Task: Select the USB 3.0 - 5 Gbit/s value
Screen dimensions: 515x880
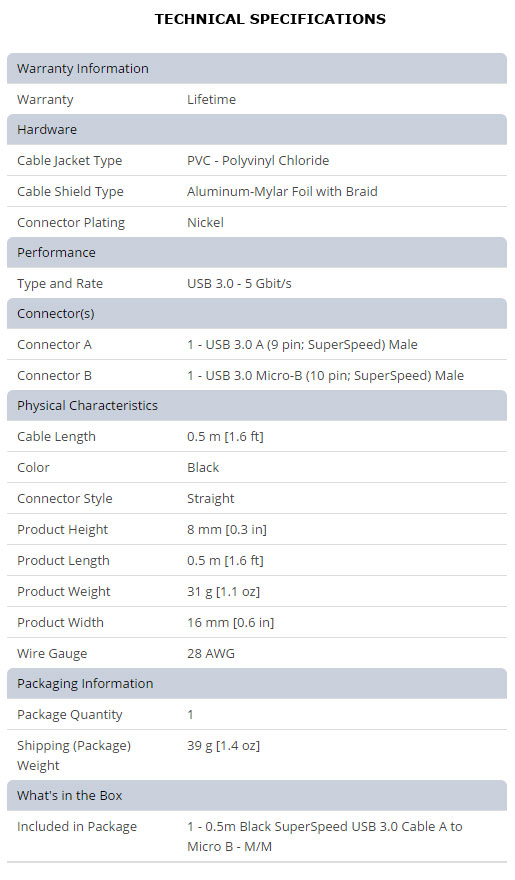Action: (240, 283)
